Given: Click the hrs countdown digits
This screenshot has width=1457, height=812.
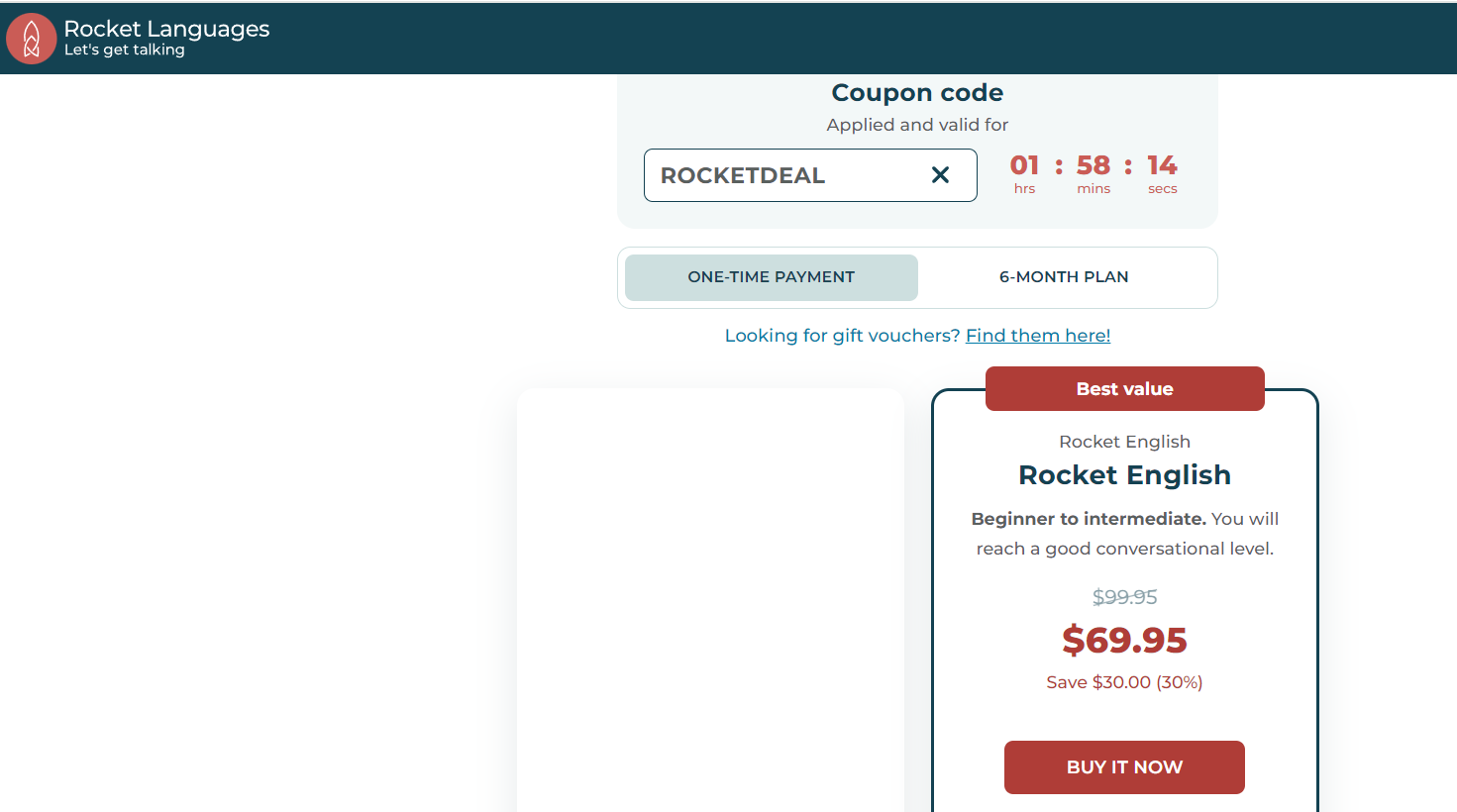Looking at the screenshot, I should [1024, 167].
